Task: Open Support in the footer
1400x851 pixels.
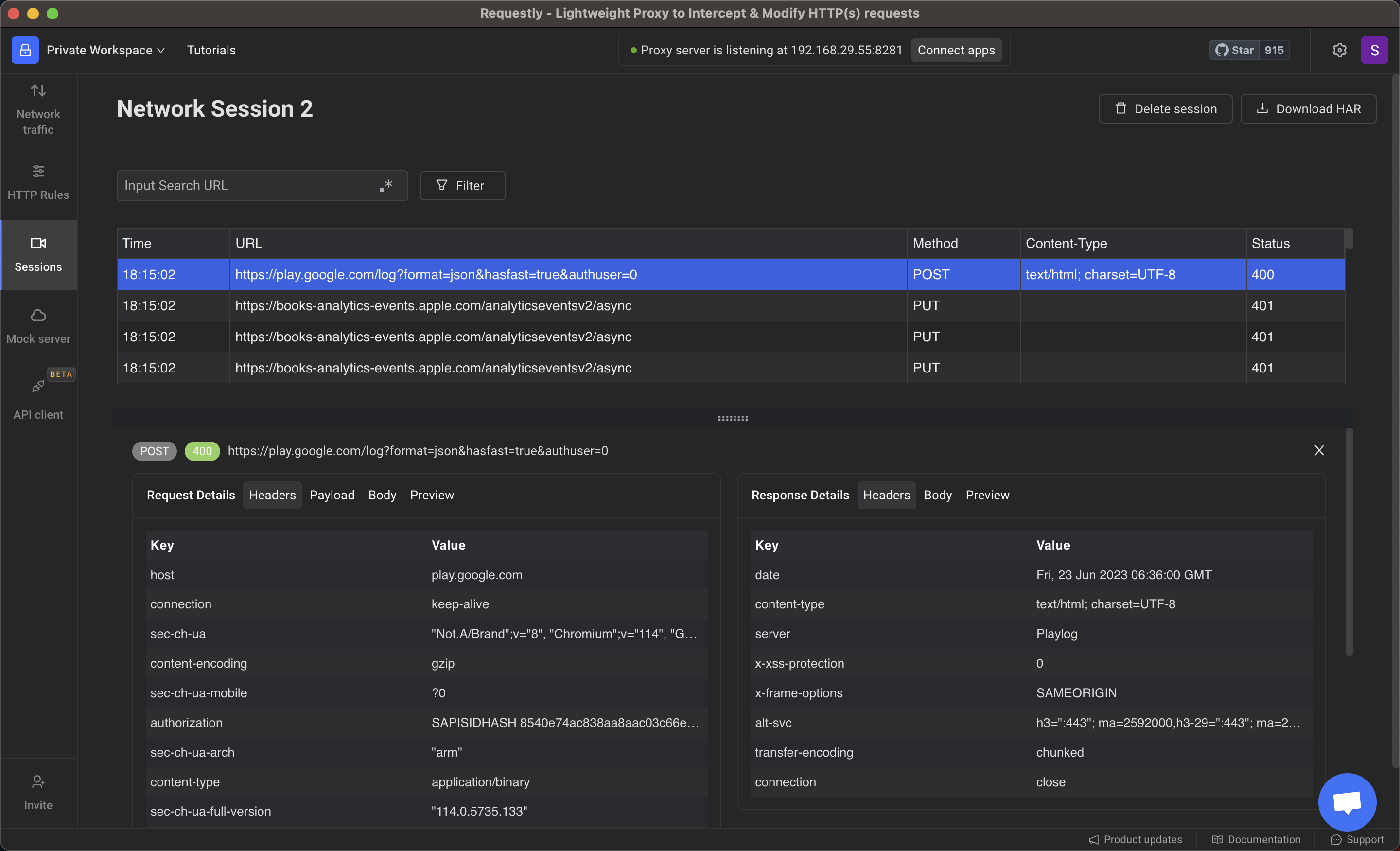Action: pyautogui.click(x=1357, y=840)
